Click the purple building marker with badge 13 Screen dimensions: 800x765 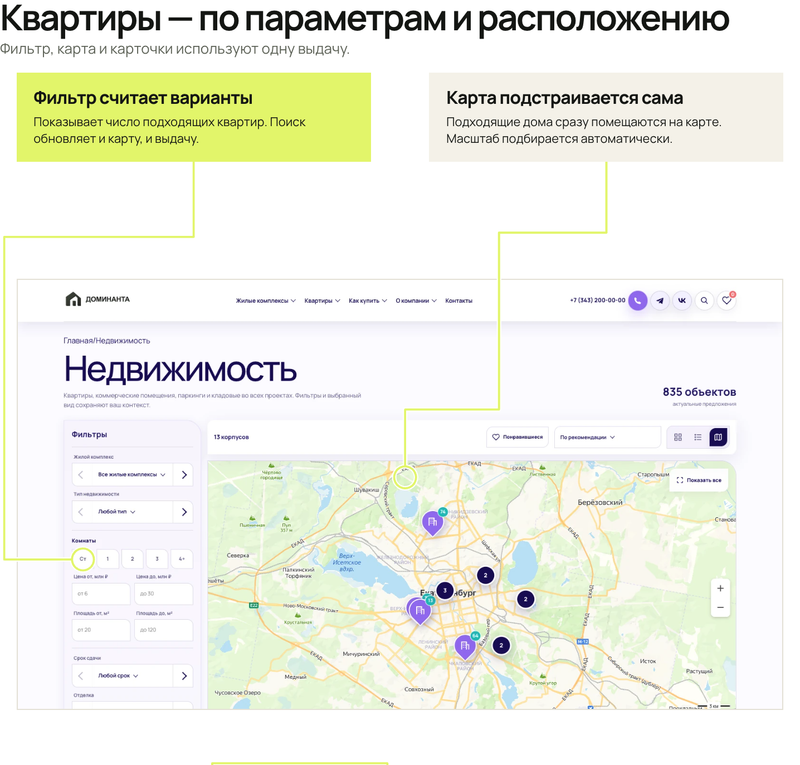pos(420,611)
